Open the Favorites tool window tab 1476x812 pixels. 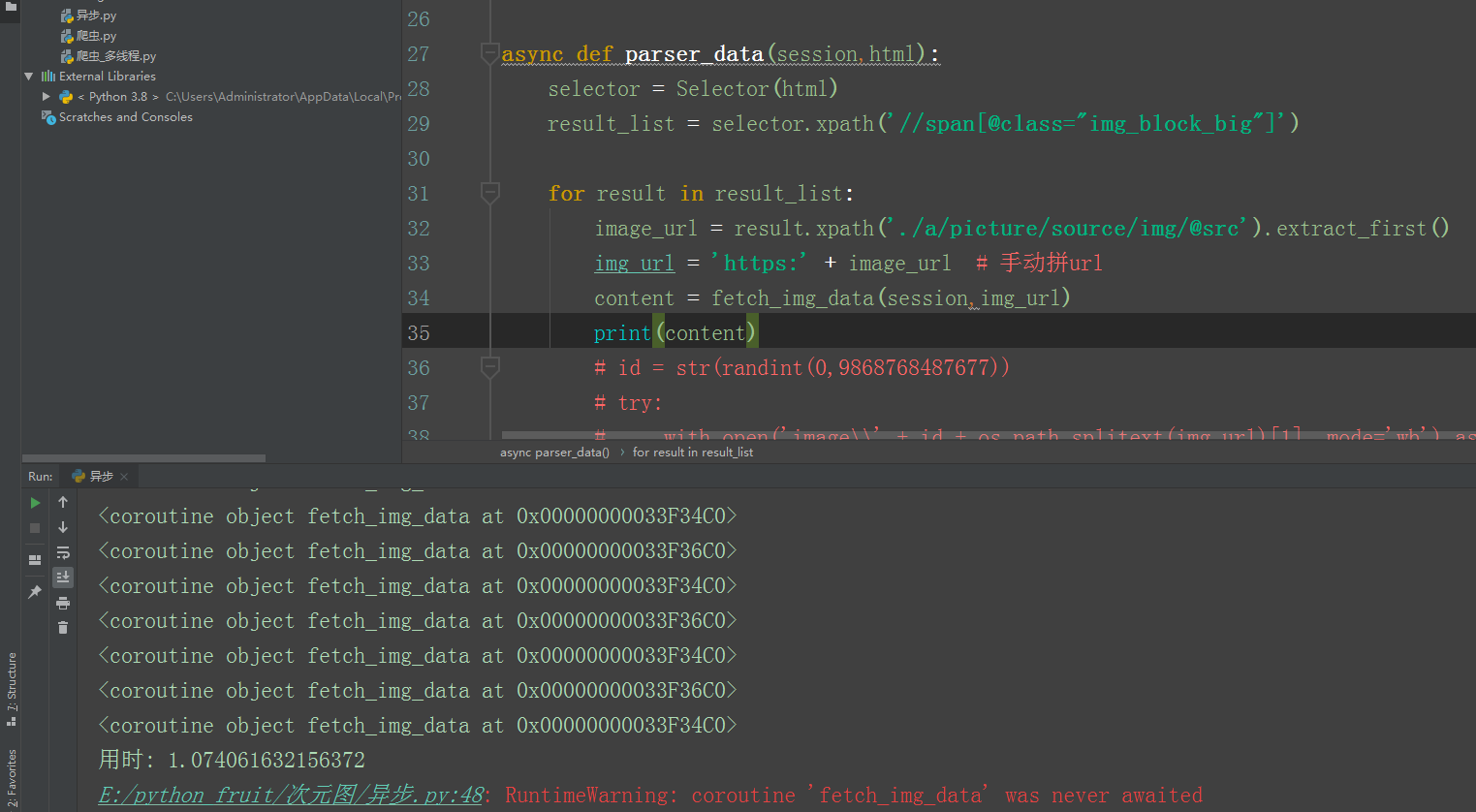point(12,778)
